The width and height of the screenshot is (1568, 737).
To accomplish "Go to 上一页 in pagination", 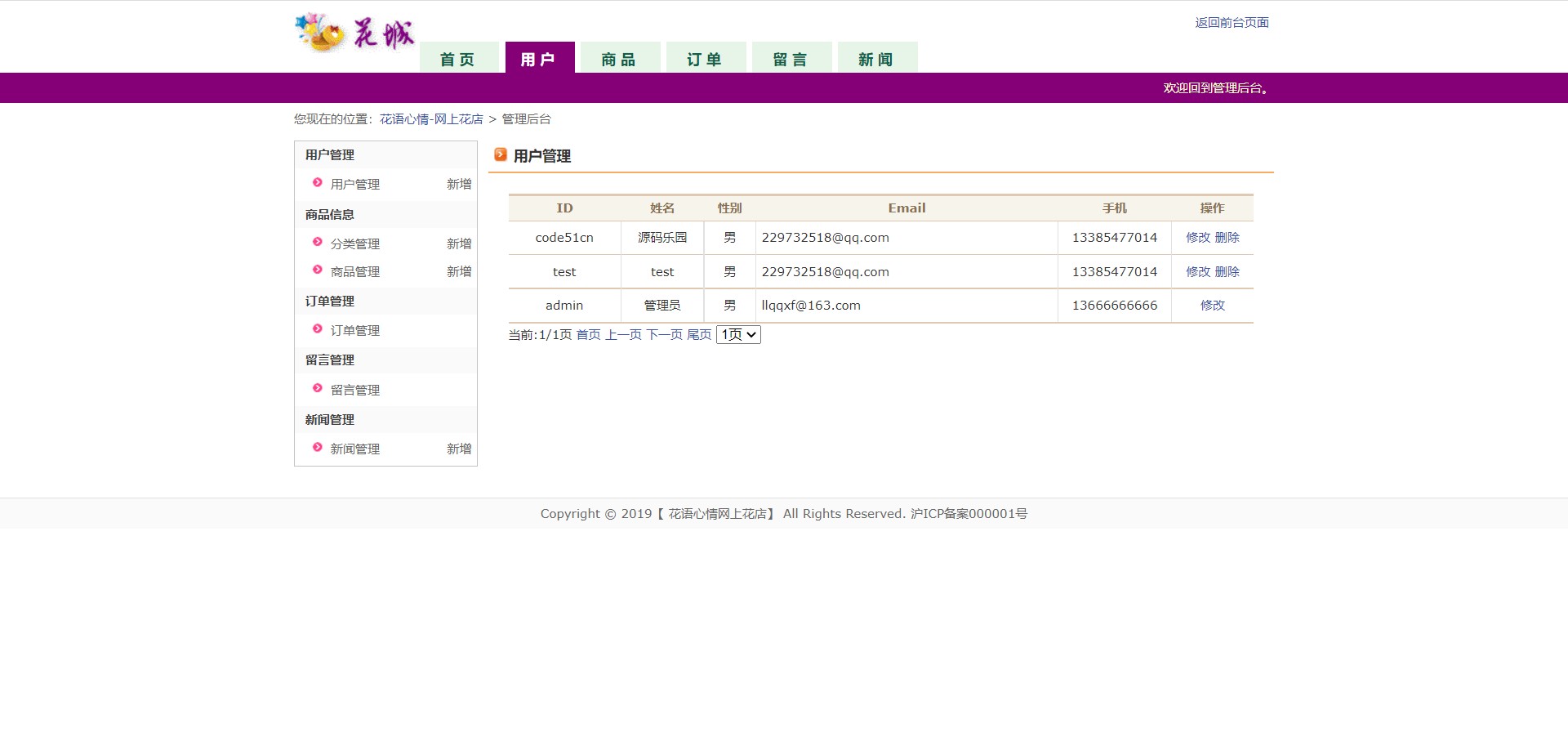I will pos(623,335).
